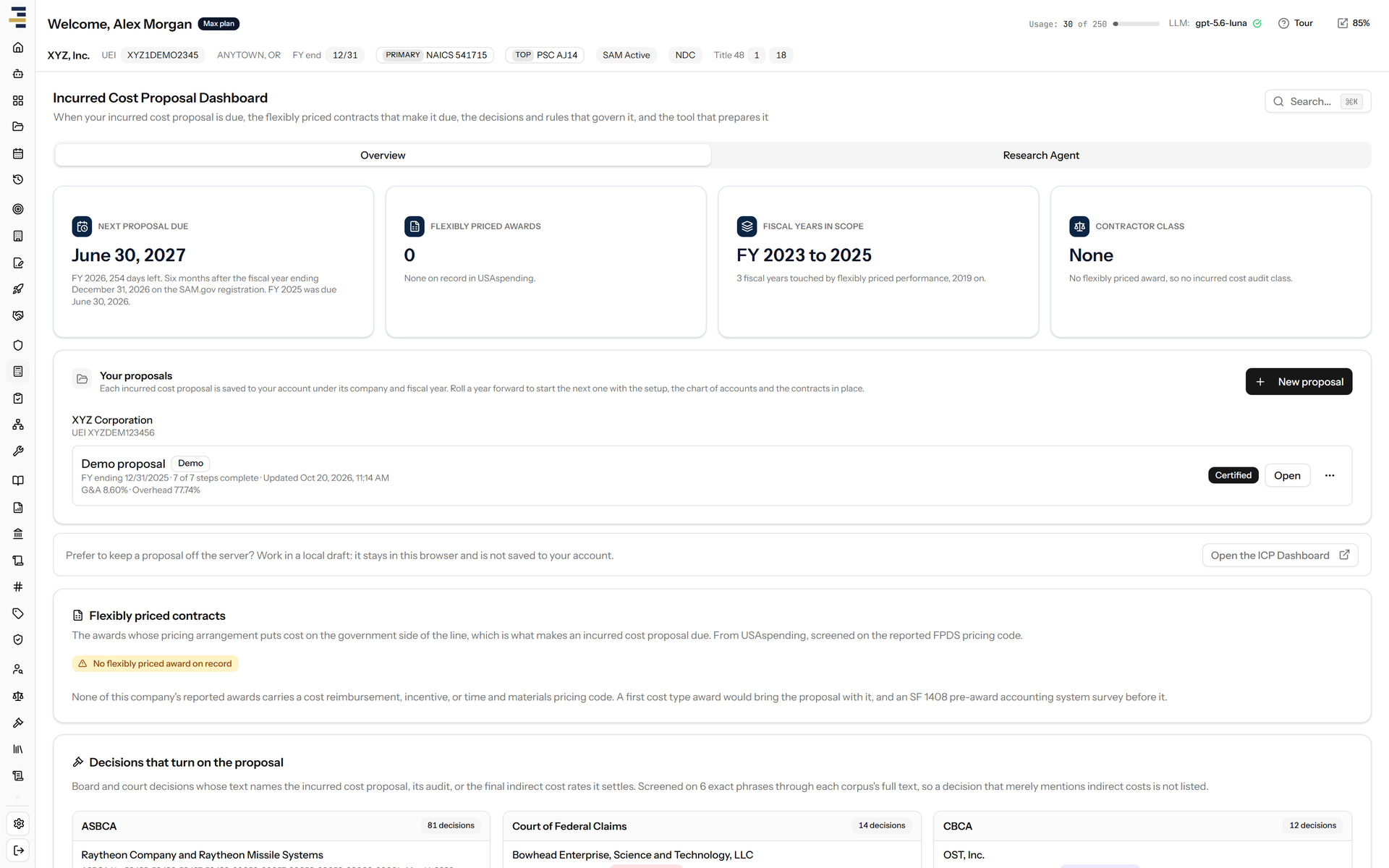
Task: Click the Max plan badge
Action: click(x=218, y=24)
